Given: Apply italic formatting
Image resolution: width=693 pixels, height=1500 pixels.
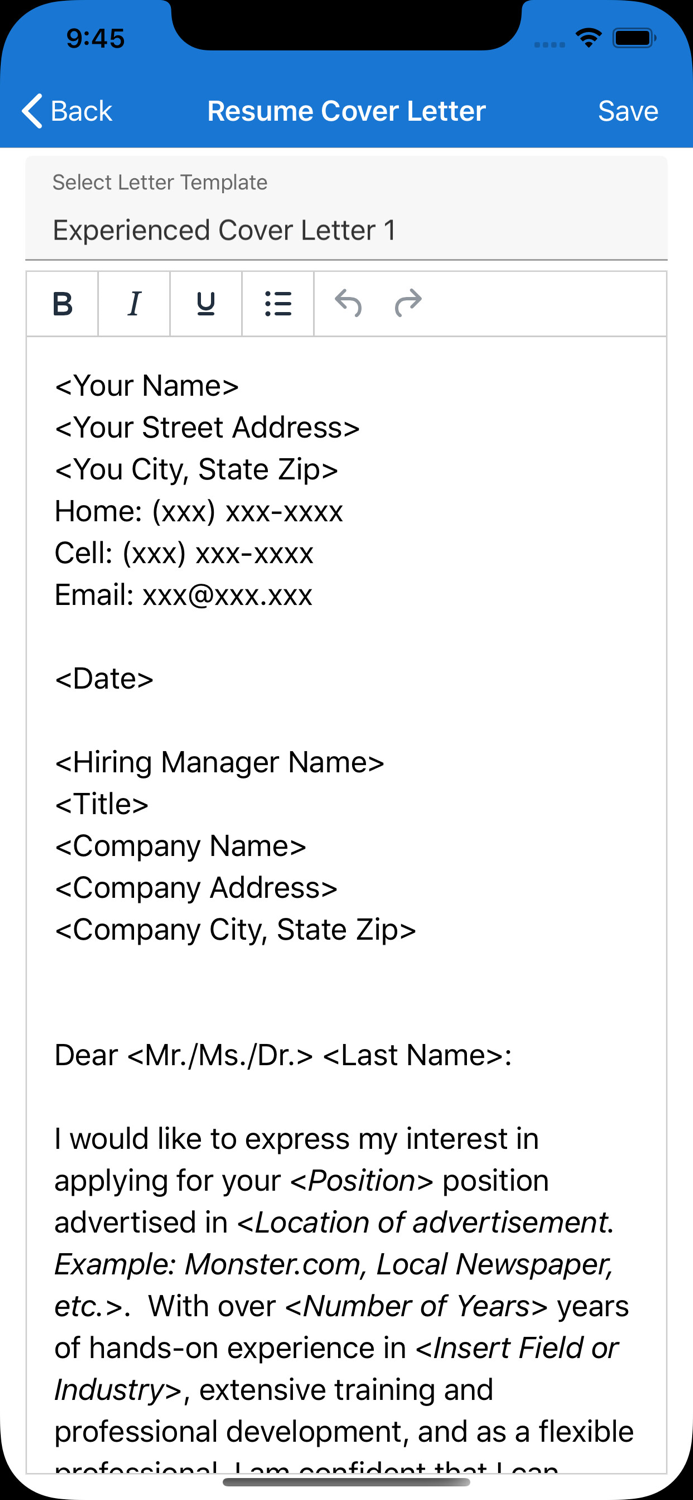Looking at the screenshot, I should pos(134,304).
